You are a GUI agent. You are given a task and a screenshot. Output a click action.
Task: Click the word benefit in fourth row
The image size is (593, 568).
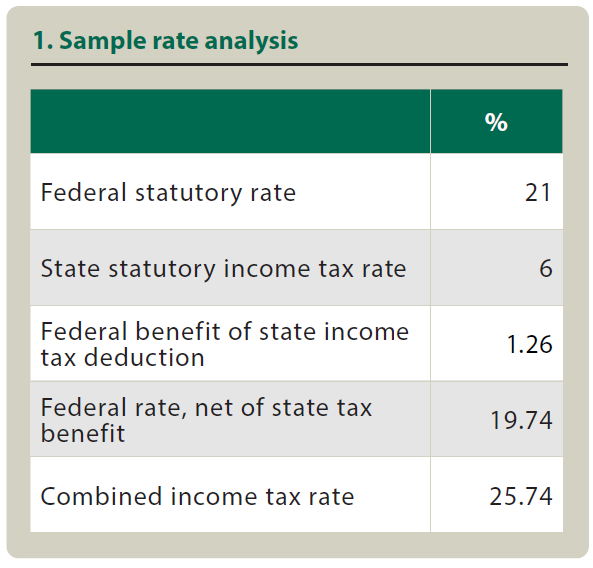click(82, 433)
